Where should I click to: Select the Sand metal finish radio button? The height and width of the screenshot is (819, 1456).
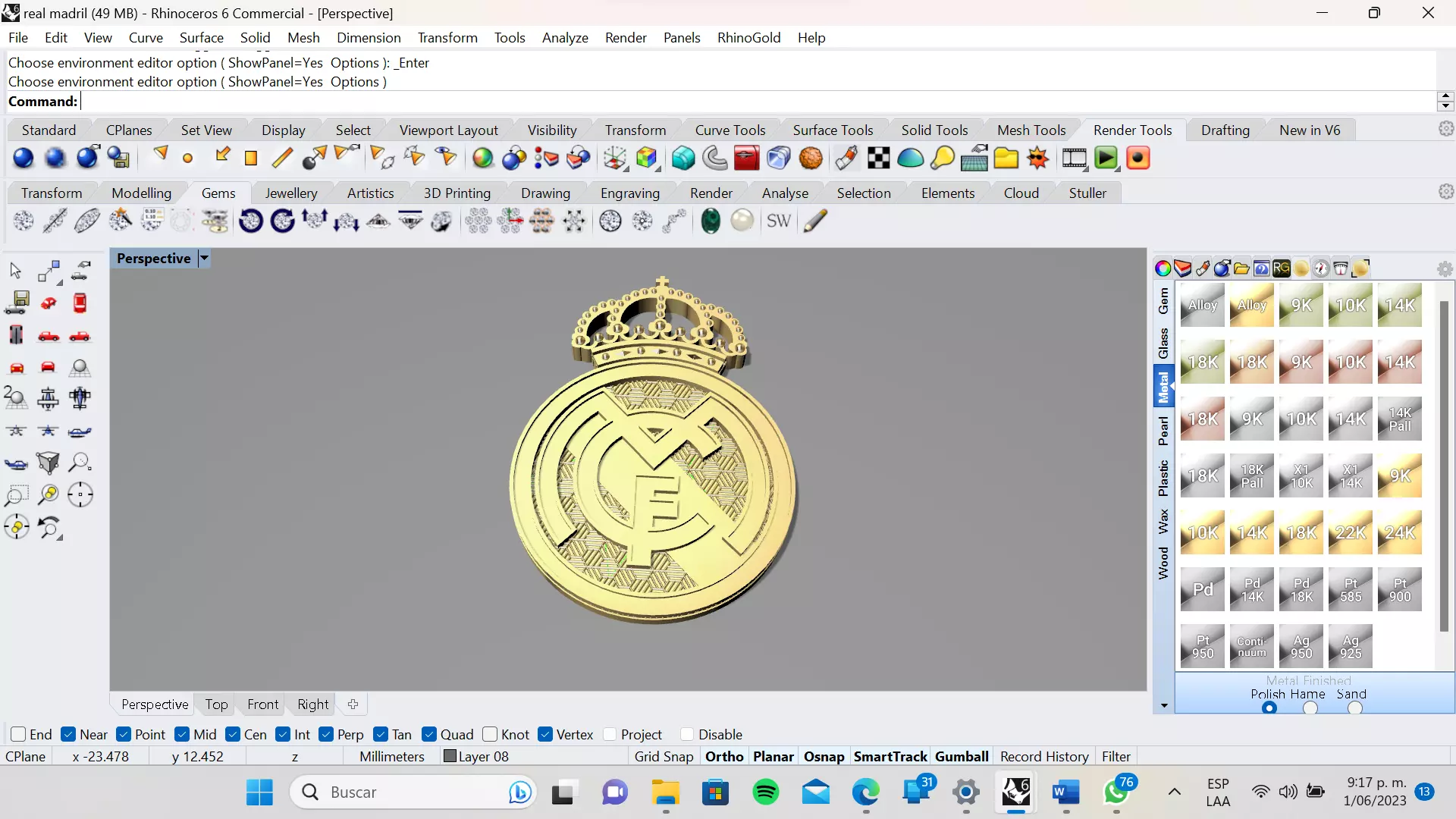point(1355,708)
